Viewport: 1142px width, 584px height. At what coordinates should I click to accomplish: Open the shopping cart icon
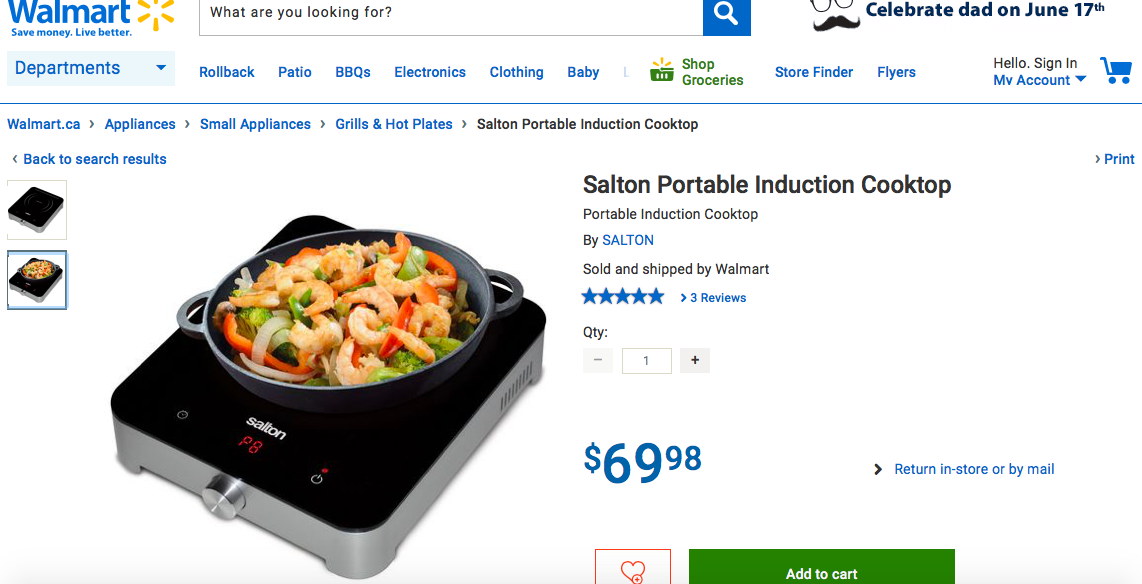coord(1116,71)
